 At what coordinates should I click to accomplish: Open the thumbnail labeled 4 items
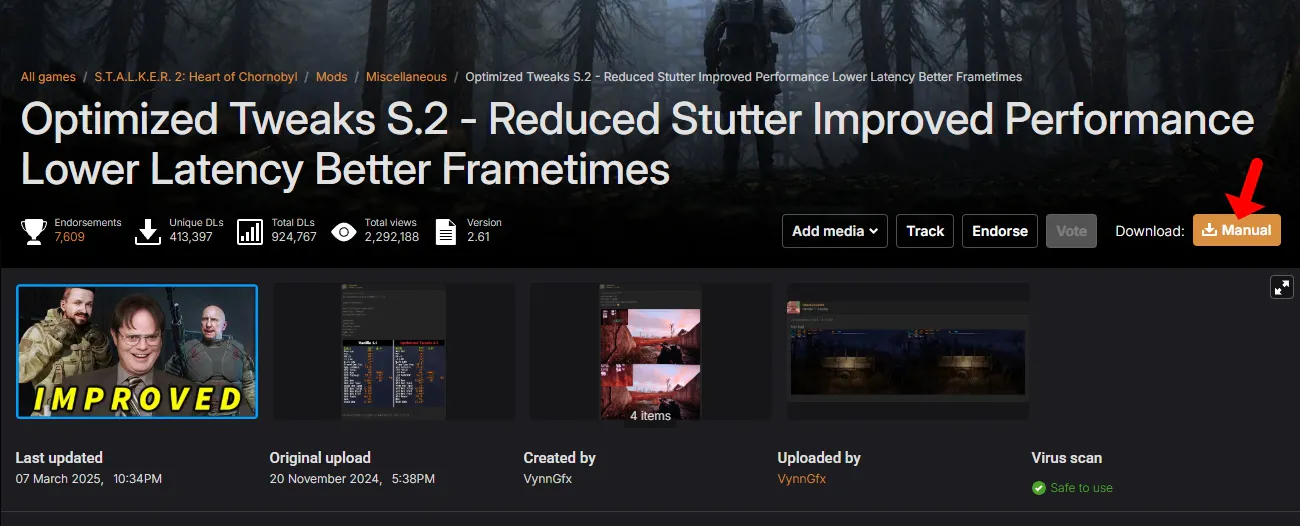(x=650, y=351)
